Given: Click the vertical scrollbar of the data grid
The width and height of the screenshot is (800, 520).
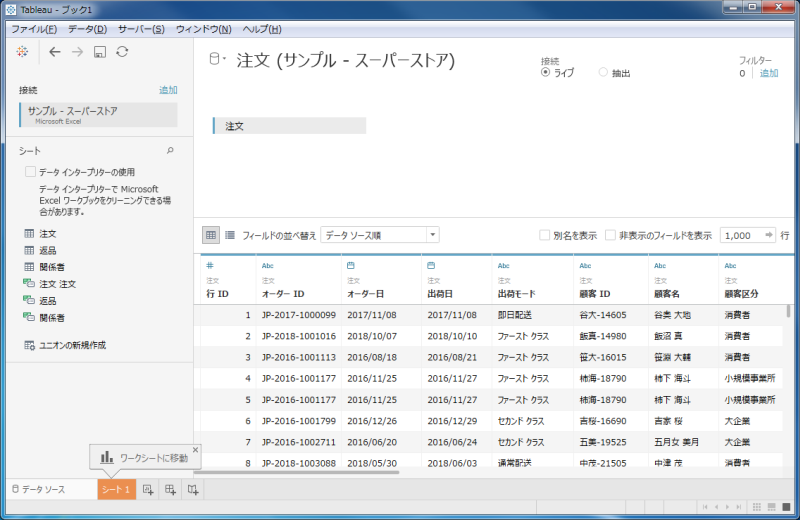Looking at the screenshot, I should click(x=788, y=311).
